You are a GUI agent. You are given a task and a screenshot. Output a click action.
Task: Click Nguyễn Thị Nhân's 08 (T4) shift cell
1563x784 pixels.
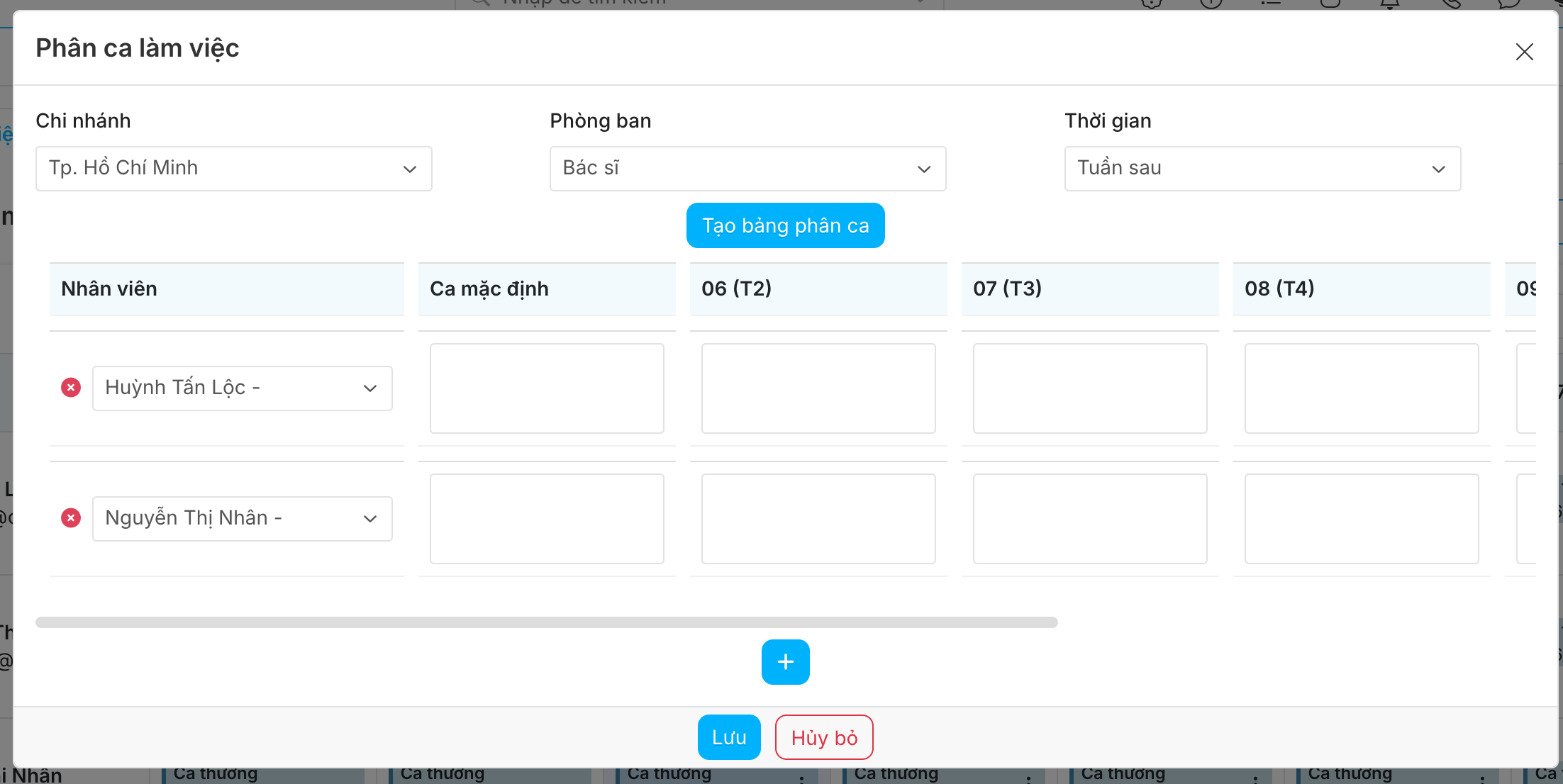pyautogui.click(x=1361, y=519)
